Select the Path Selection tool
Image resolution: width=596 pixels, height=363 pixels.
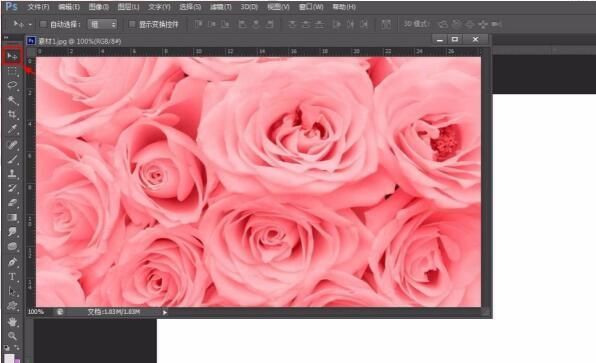point(12,292)
